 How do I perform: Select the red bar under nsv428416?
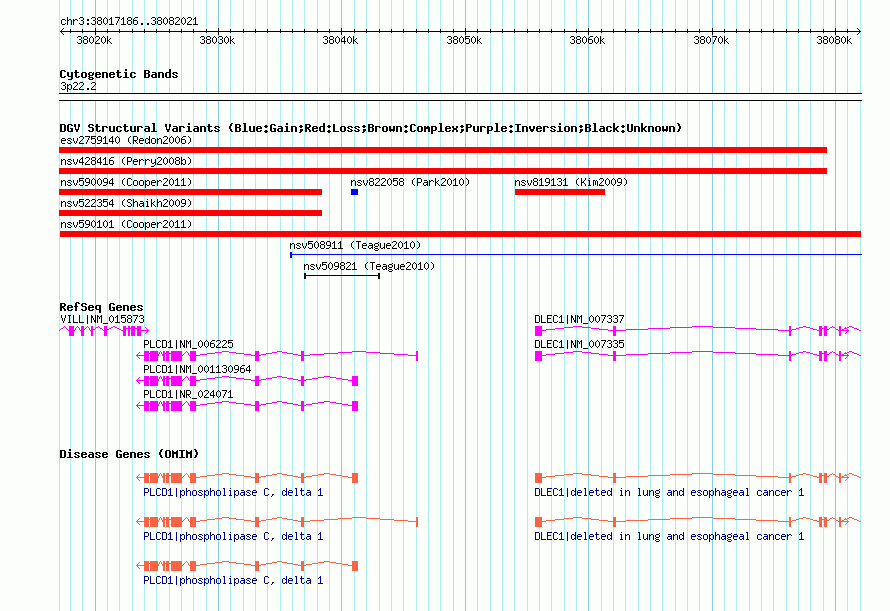(x=443, y=171)
